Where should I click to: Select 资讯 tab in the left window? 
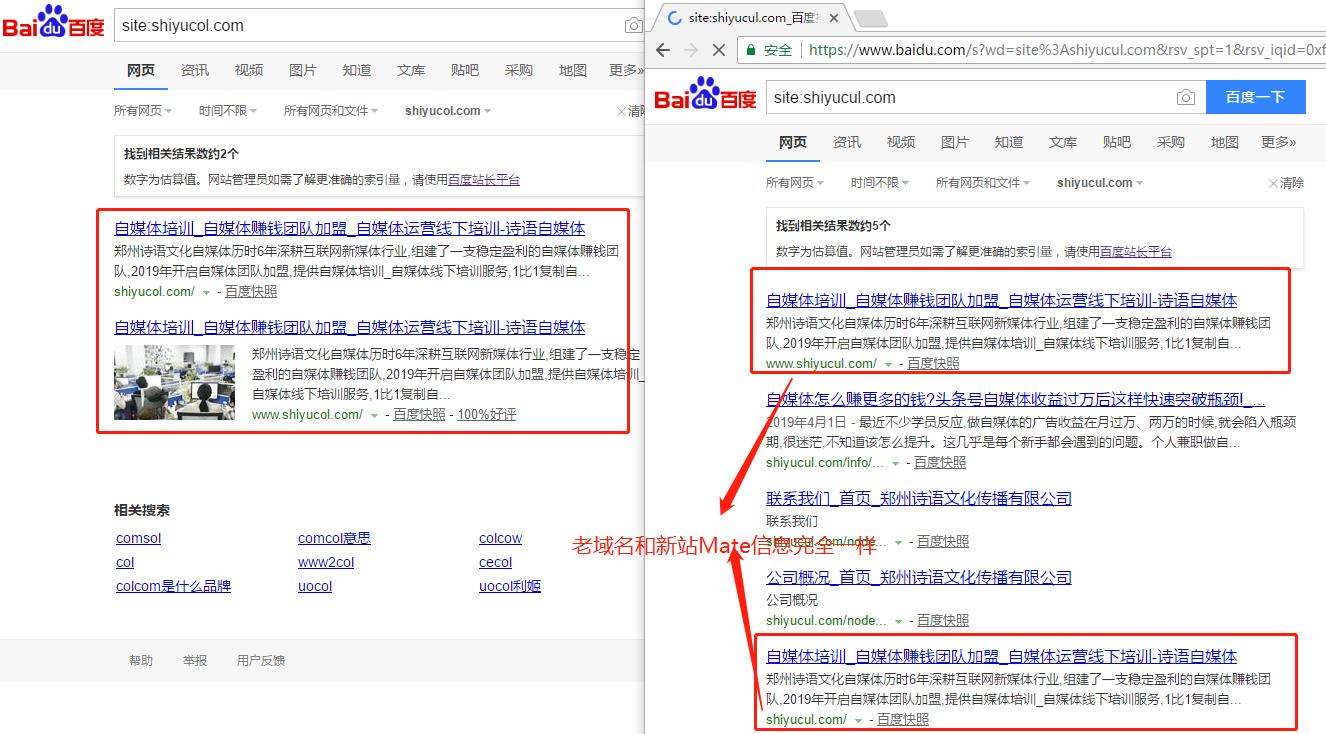click(195, 70)
